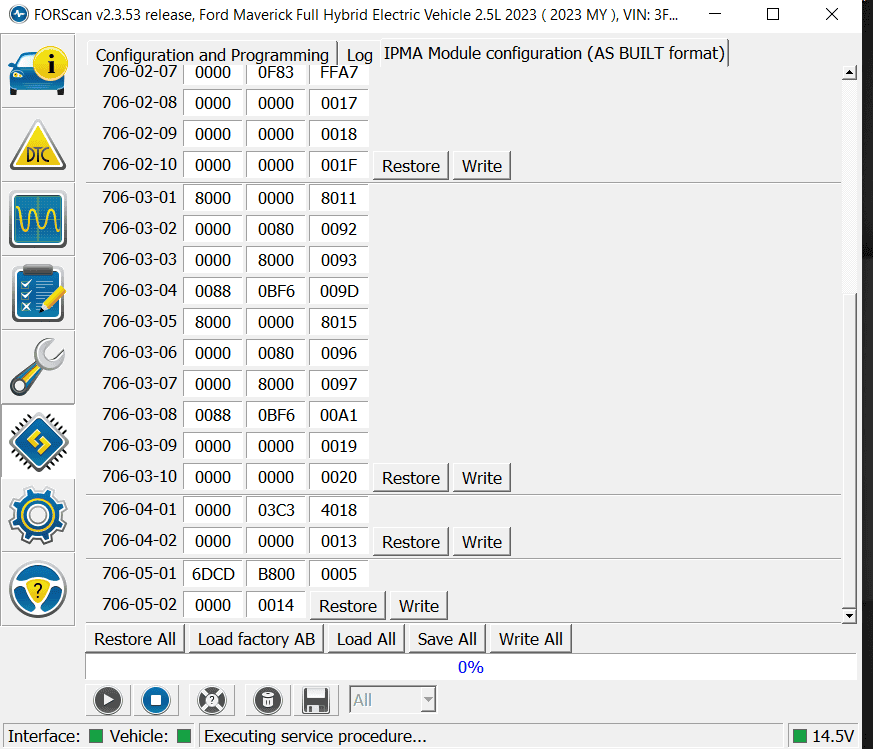Image resolution: width=873 pixels, height=749 pixels.
Task: Edit the 009D field in 706-03-04
Action: [339, 291]
